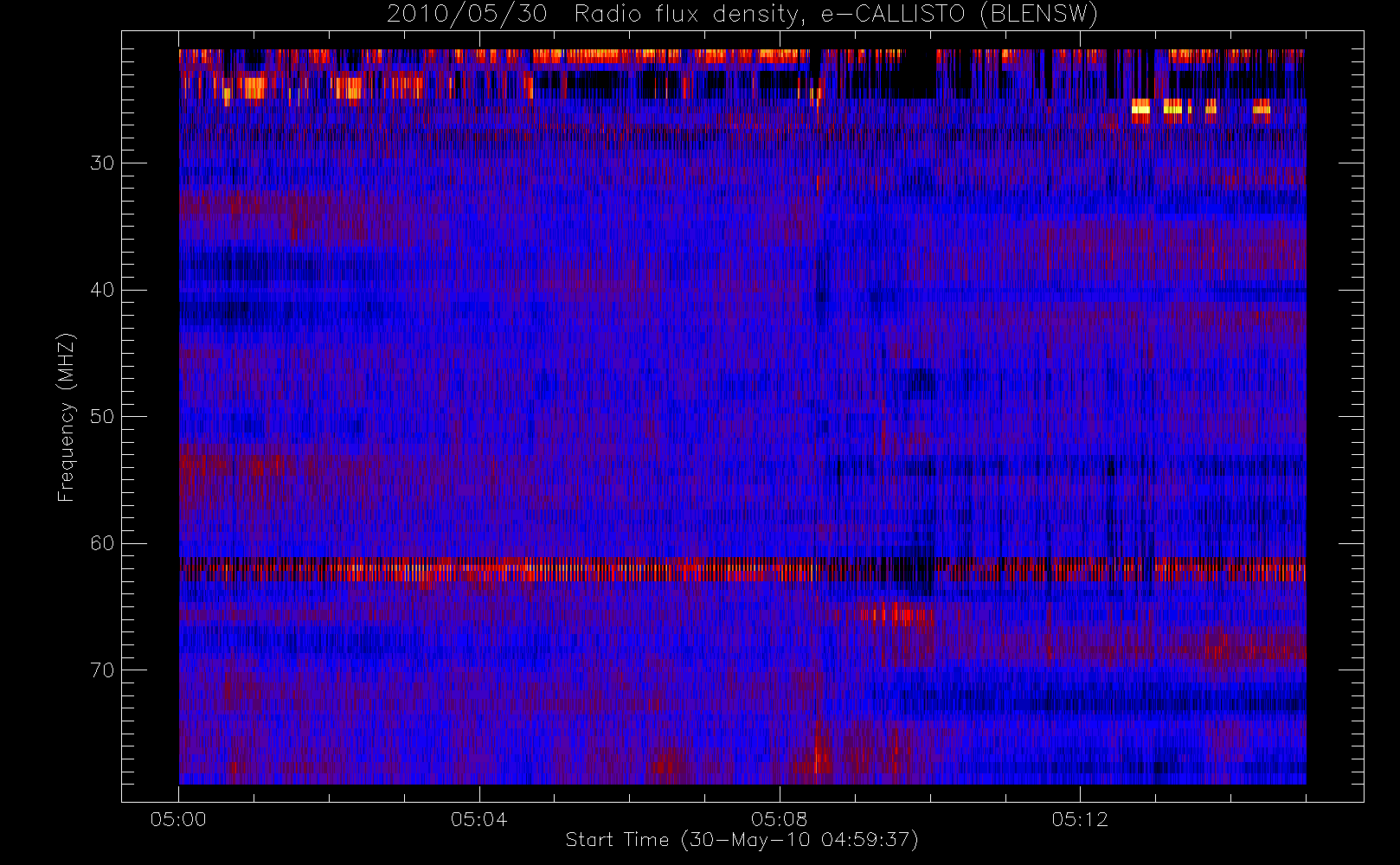
Task: Click the date '2010/05/30' in the title
Action: (x=466, y=15)
